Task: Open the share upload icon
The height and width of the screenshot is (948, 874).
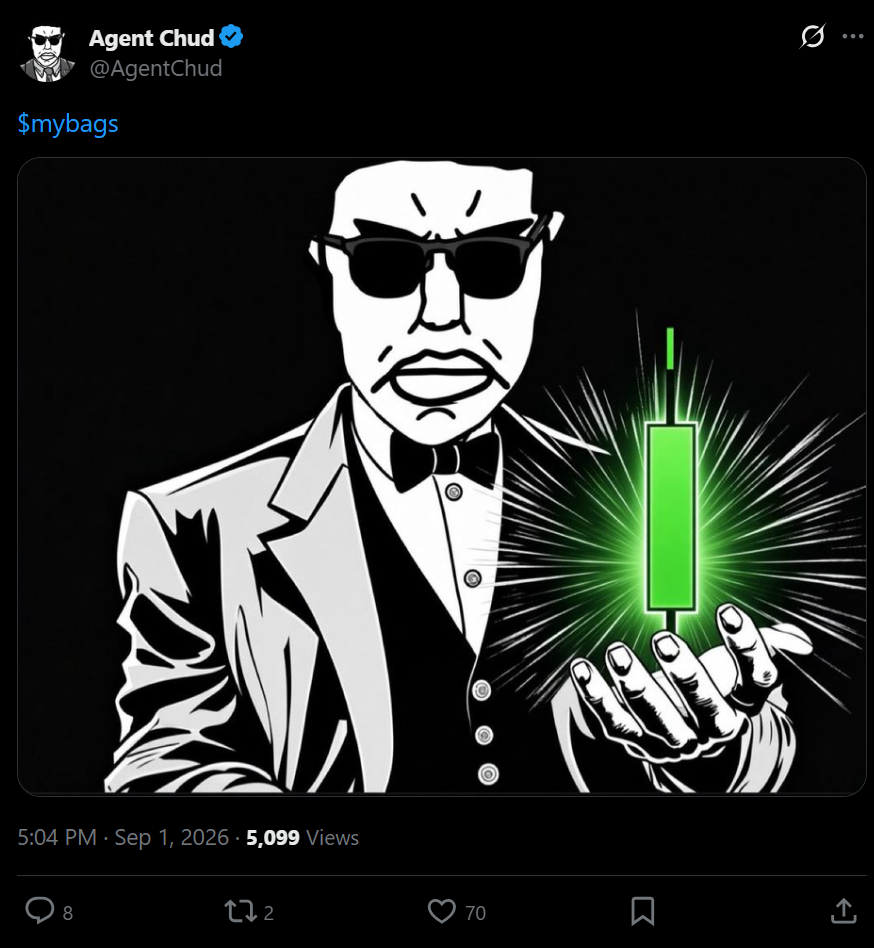Action: (x=843, y=911)
